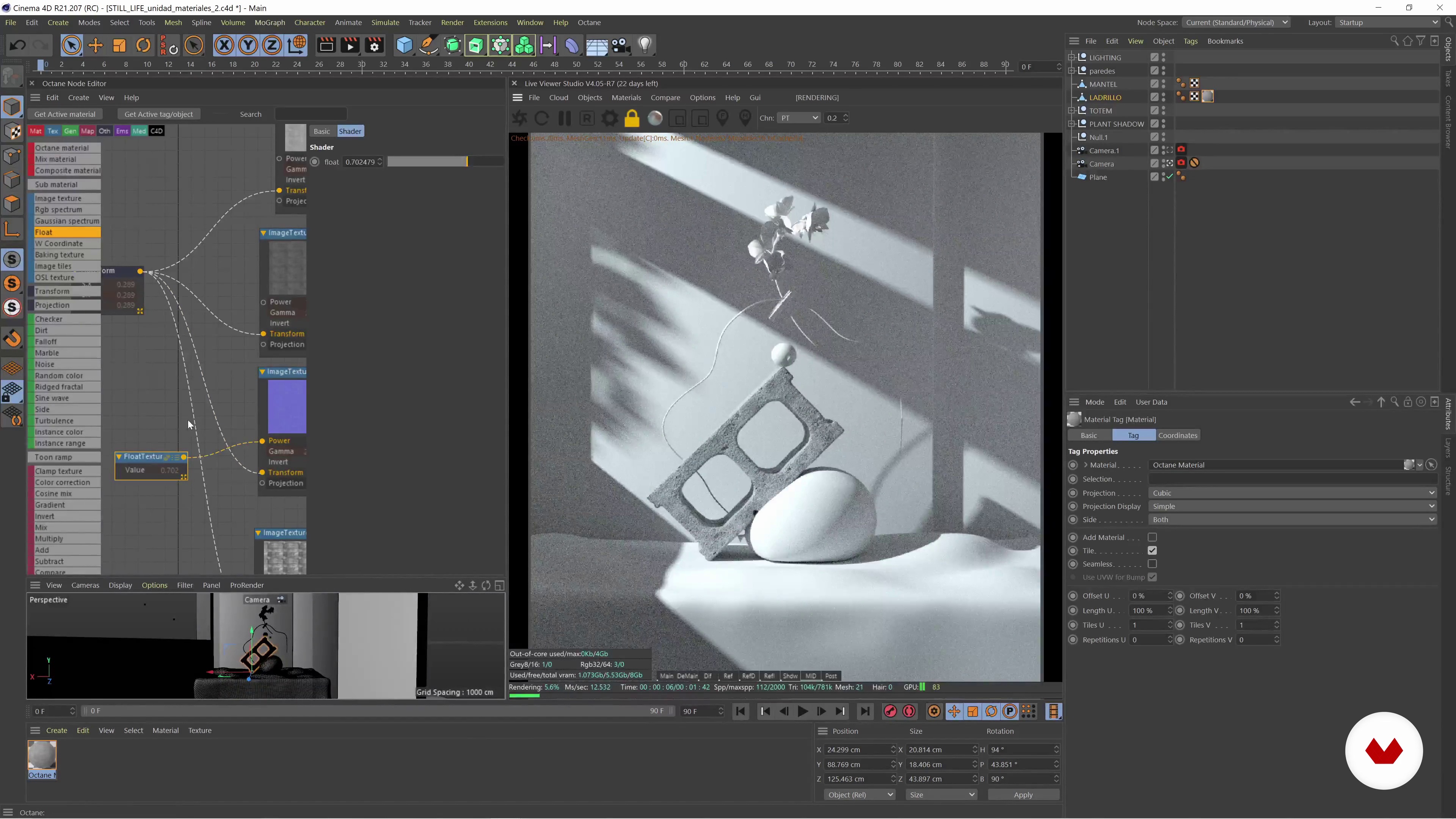Select the Scale tool in the top toolbar

coord(119,45)
